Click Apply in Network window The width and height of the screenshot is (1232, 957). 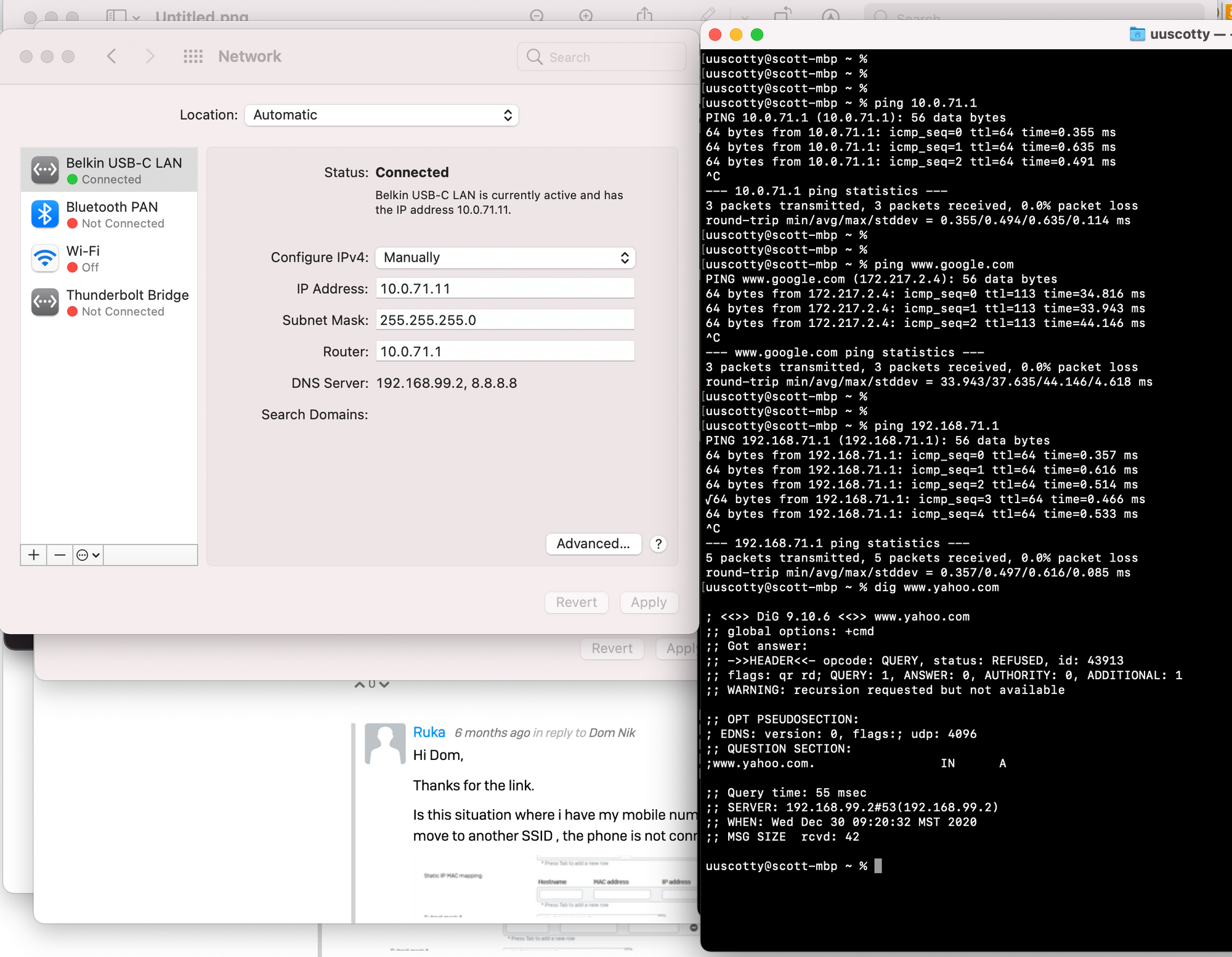coord(649,602)
